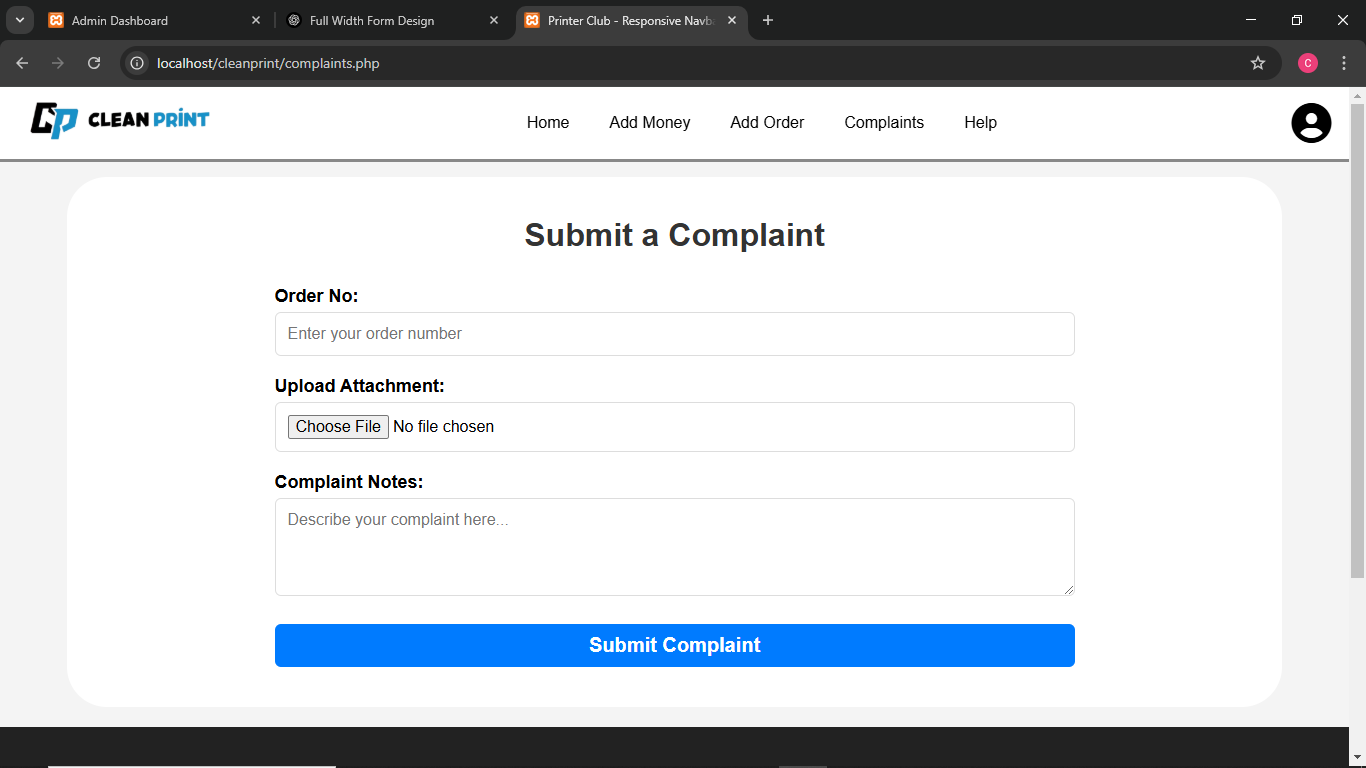Click the Chrome profile avatar icon
The height and width of the screenshot is (768, 1366).
click(x=1307, y=63)
